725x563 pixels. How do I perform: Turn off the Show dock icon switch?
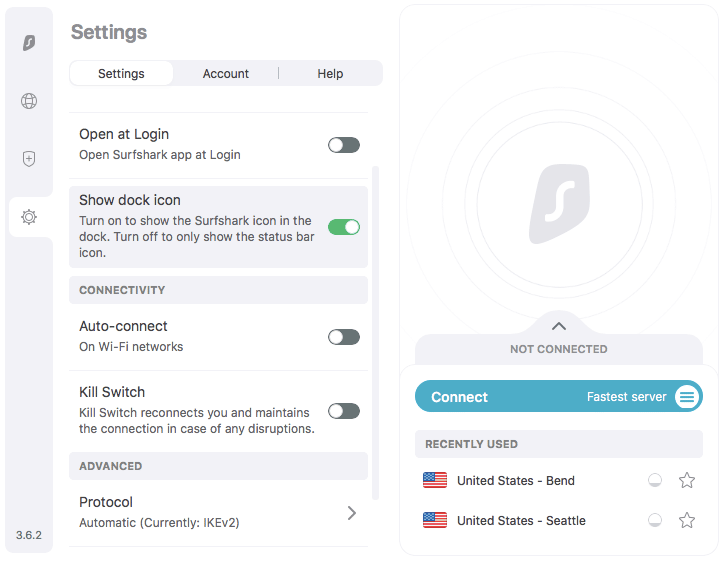tap(344, 227)
